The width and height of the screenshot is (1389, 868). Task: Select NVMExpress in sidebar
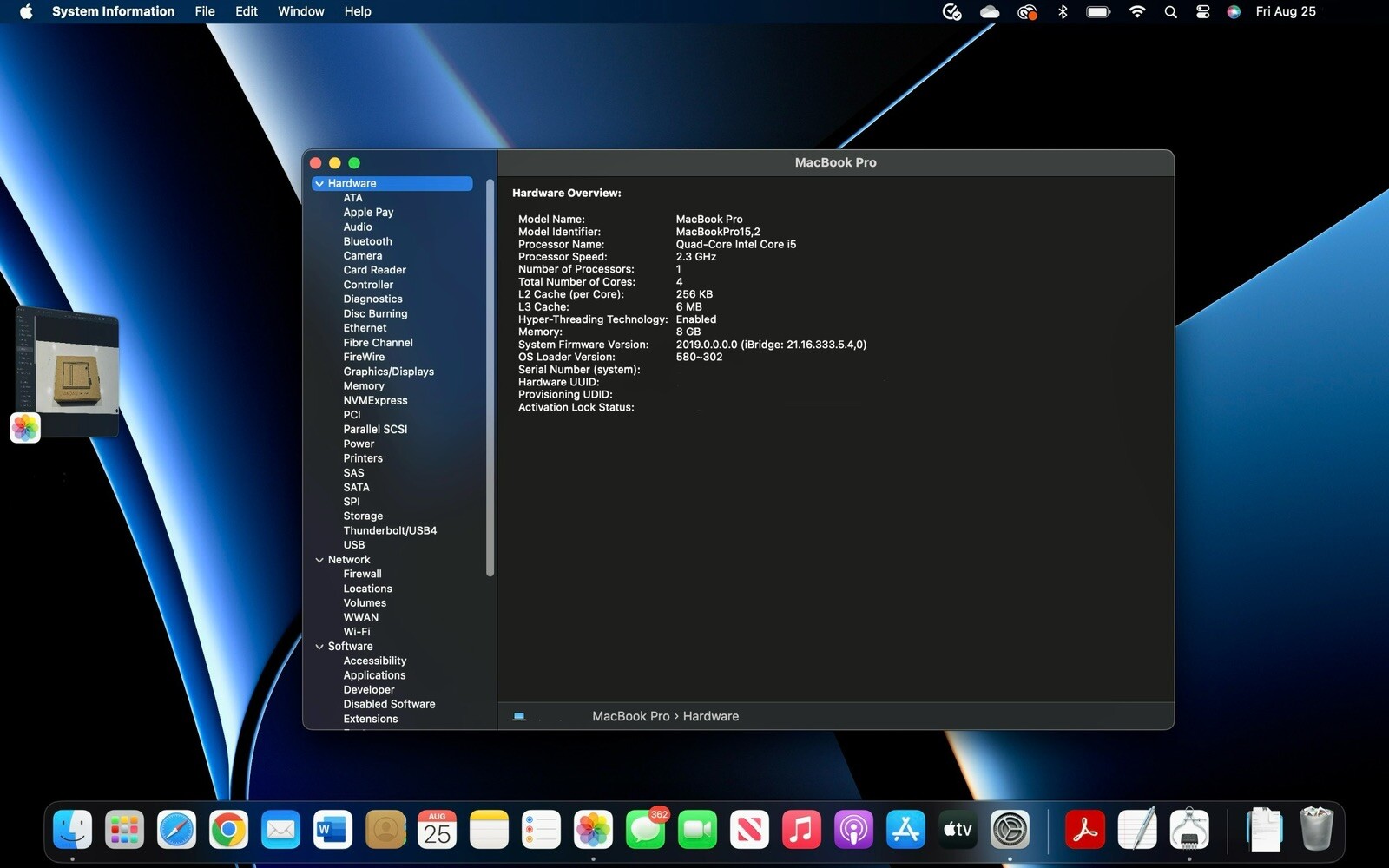click(375, 400)
